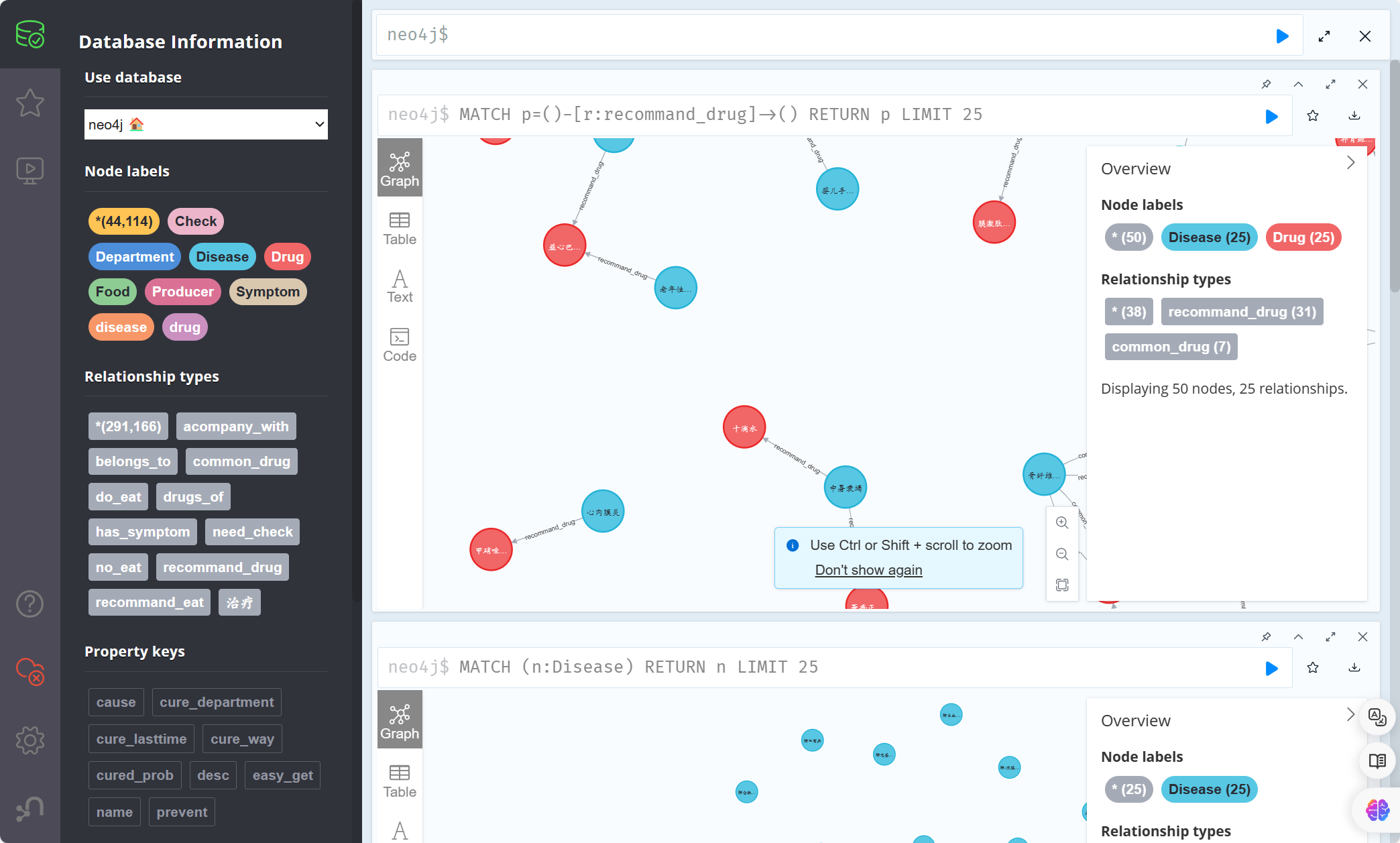Pin the recommand_drug result frame
Image resolution: width=1400 pixels, height=843 pixels.
pyautogui.click(x=1266, y=85)
